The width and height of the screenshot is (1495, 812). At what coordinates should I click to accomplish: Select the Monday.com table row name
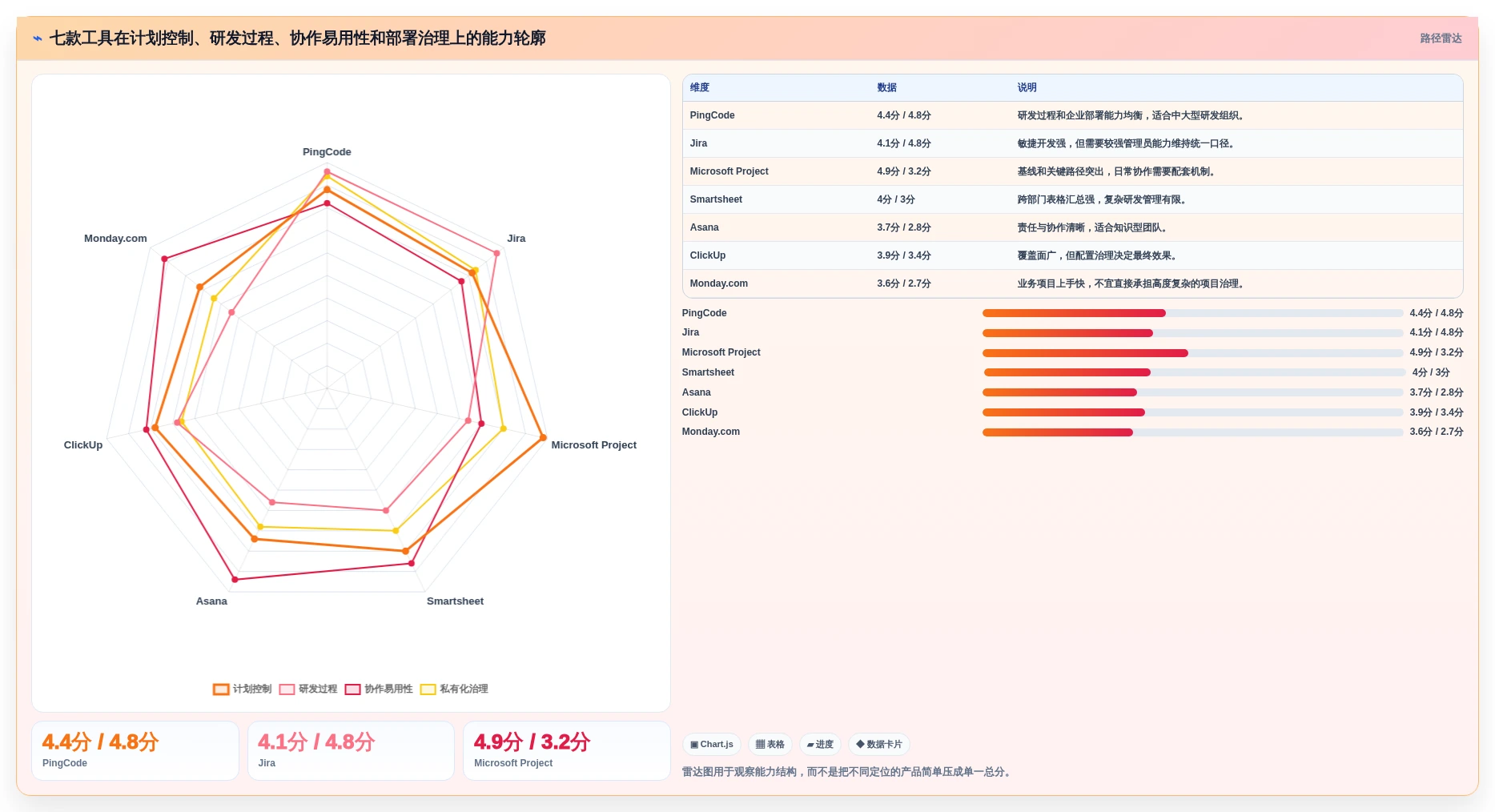[718, 283]
